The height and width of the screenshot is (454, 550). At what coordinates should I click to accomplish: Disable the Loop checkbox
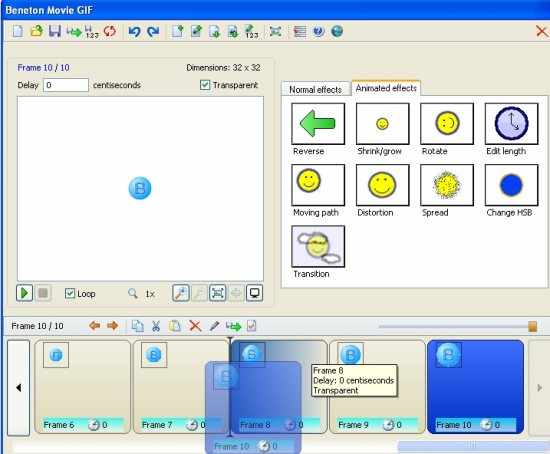70,293
